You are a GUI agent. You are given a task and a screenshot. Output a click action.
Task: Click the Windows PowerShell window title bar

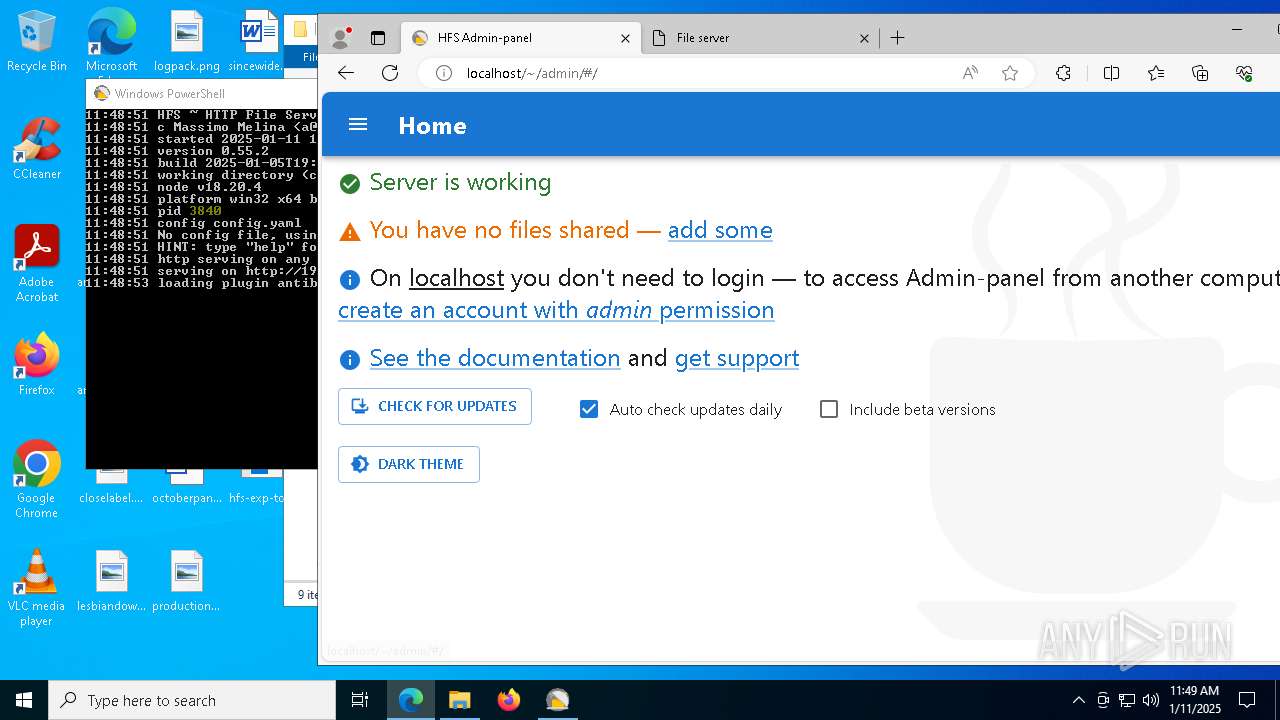click(201, 94)
